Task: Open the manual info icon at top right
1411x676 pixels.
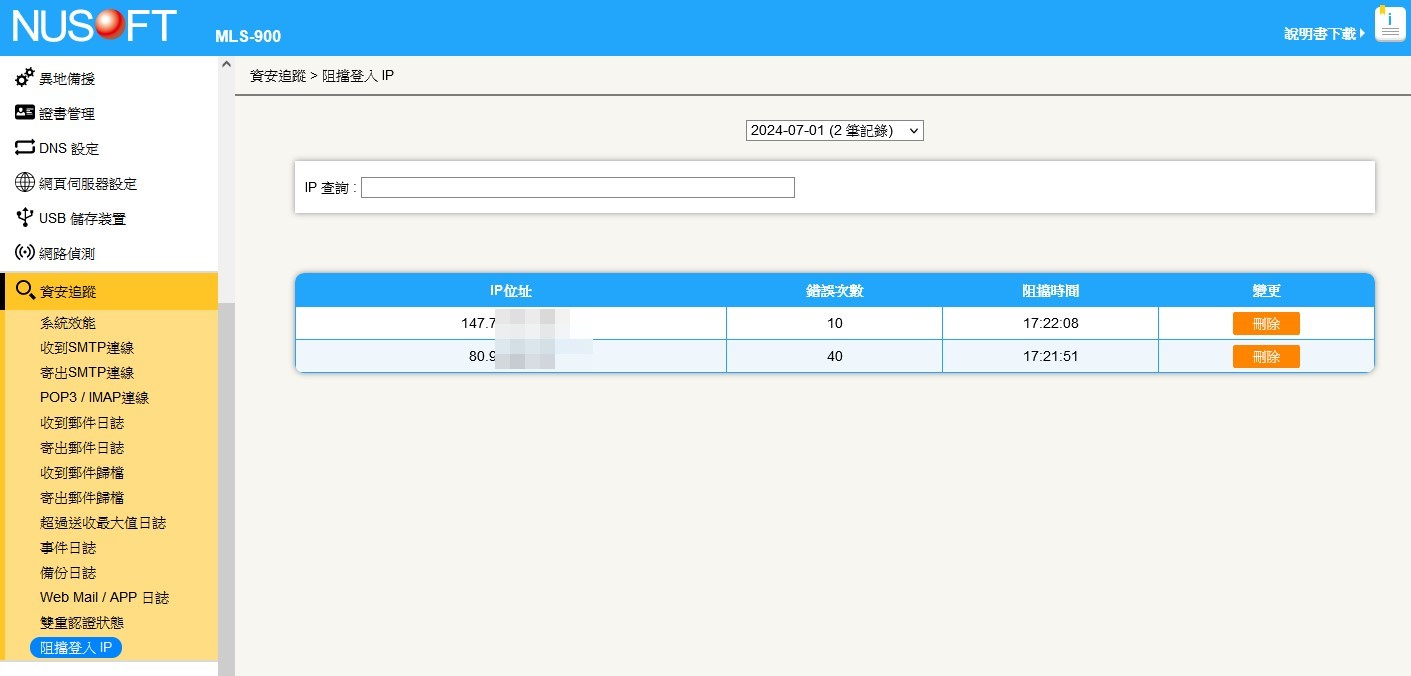Action: [x=1390, y=25]
